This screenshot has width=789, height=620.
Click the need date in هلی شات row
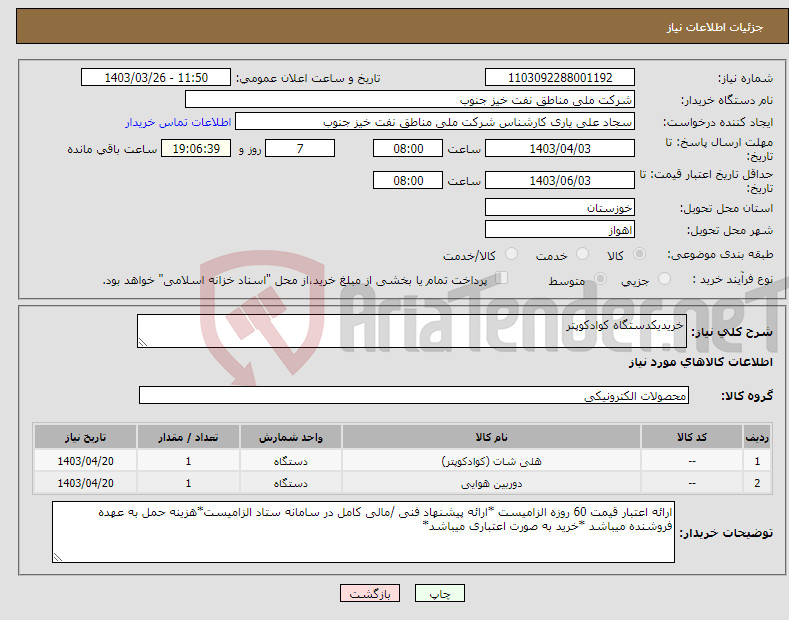[86, 461]
